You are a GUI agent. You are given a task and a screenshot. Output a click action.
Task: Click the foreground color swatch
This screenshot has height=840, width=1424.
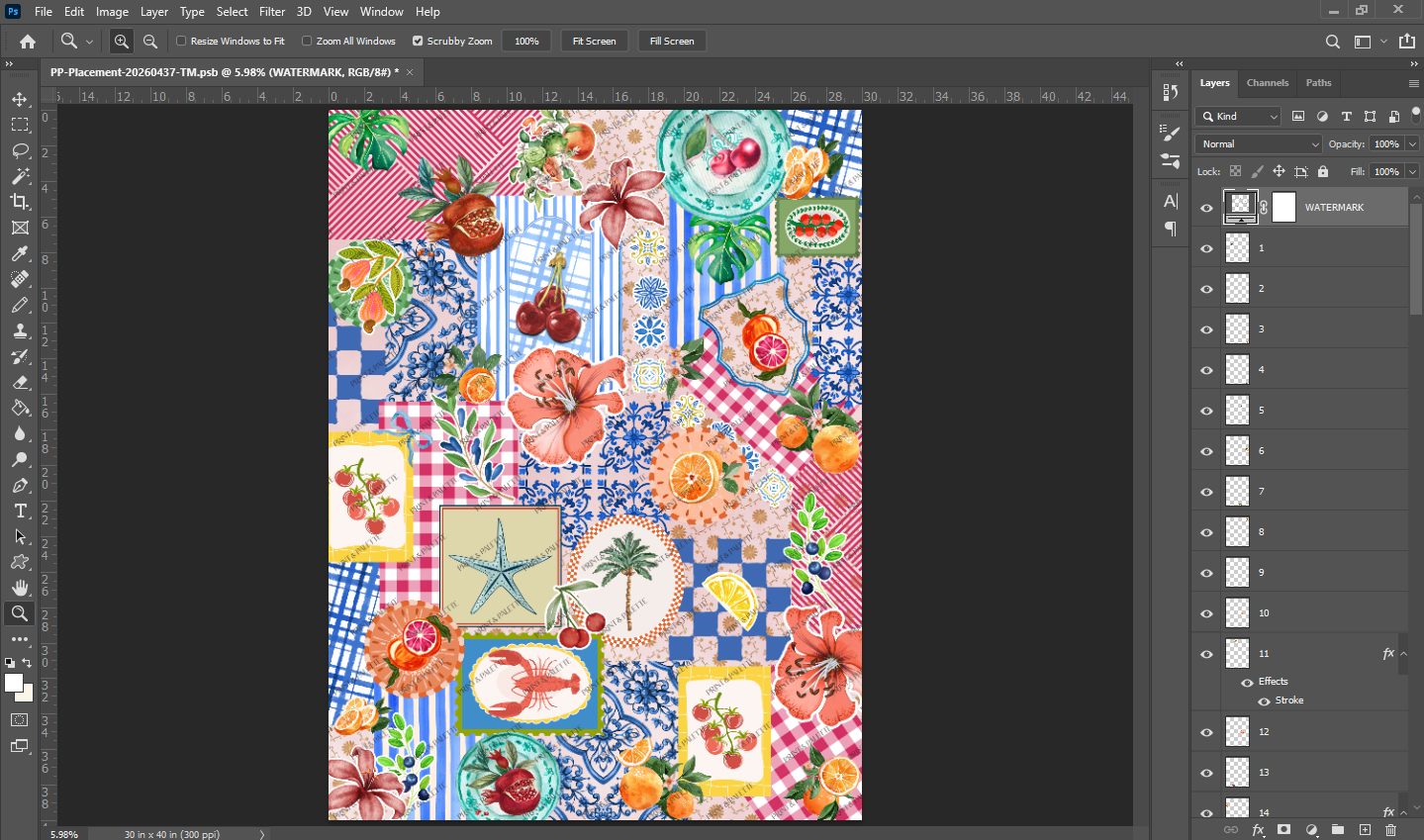pos(13,683)
